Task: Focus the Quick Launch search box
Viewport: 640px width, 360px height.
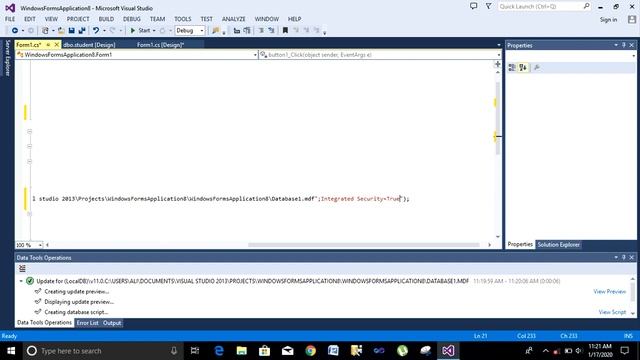Action: coord(544,7)
